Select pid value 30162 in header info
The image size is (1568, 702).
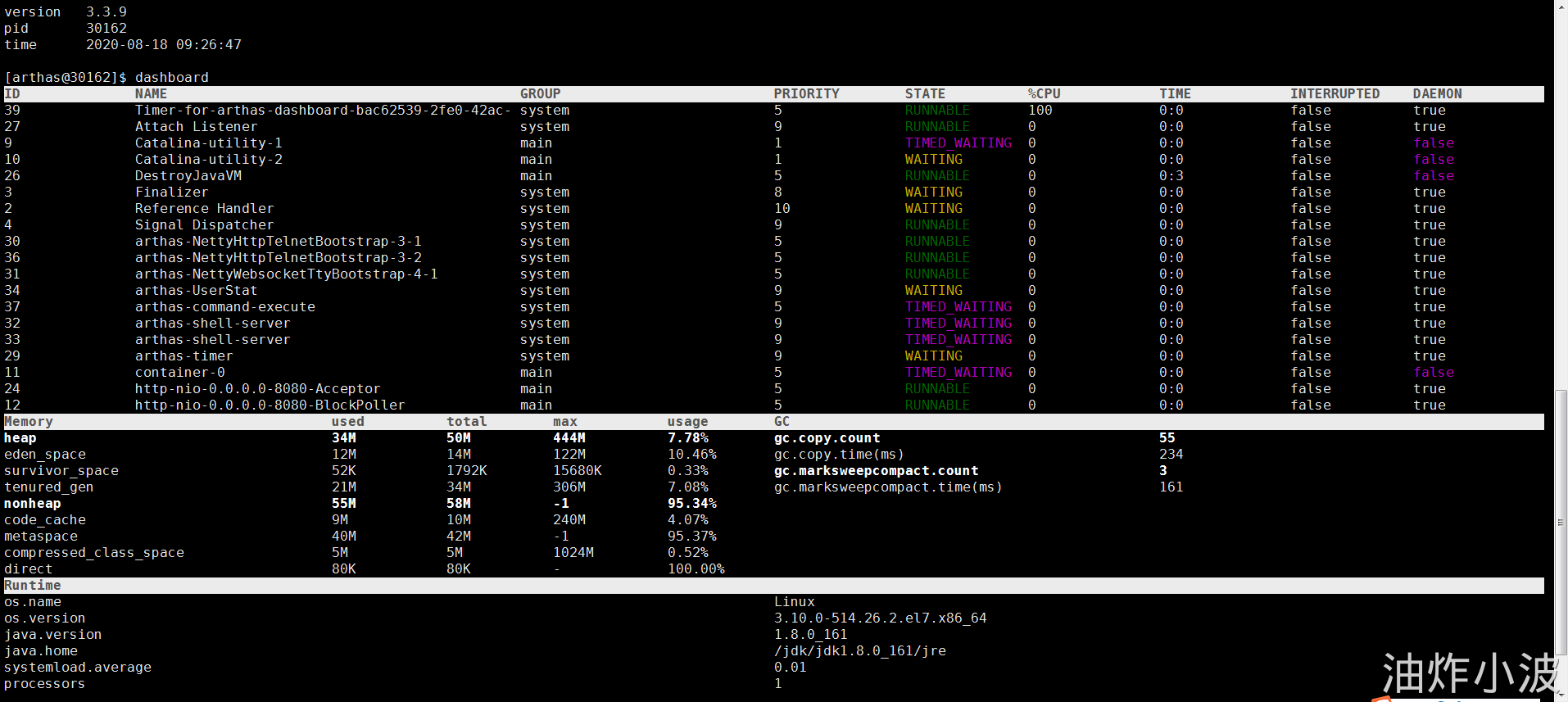(x=106, y=29)
